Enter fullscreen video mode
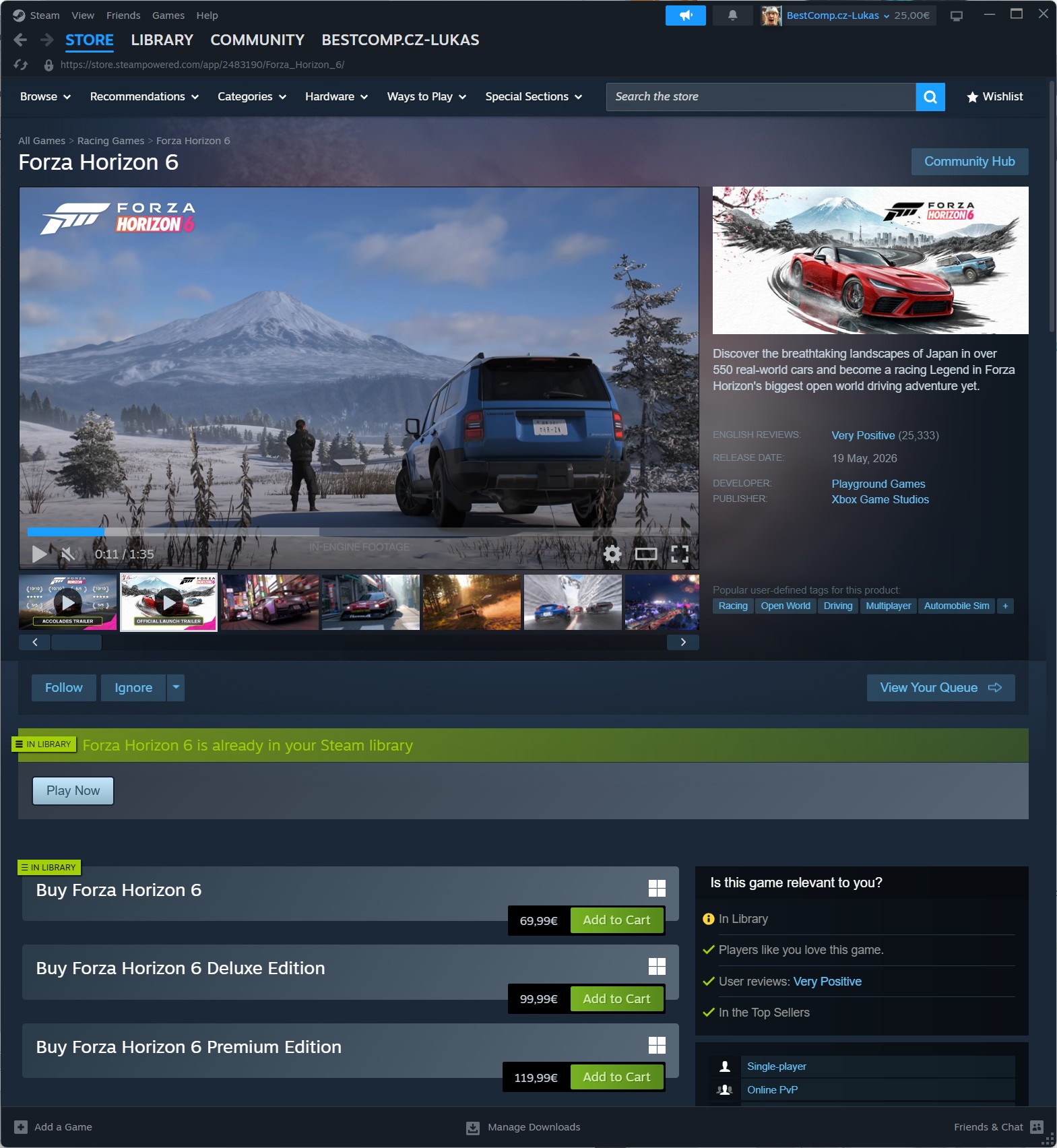This screenshot has height=1148, width=1057. click(x=680, y=554)
